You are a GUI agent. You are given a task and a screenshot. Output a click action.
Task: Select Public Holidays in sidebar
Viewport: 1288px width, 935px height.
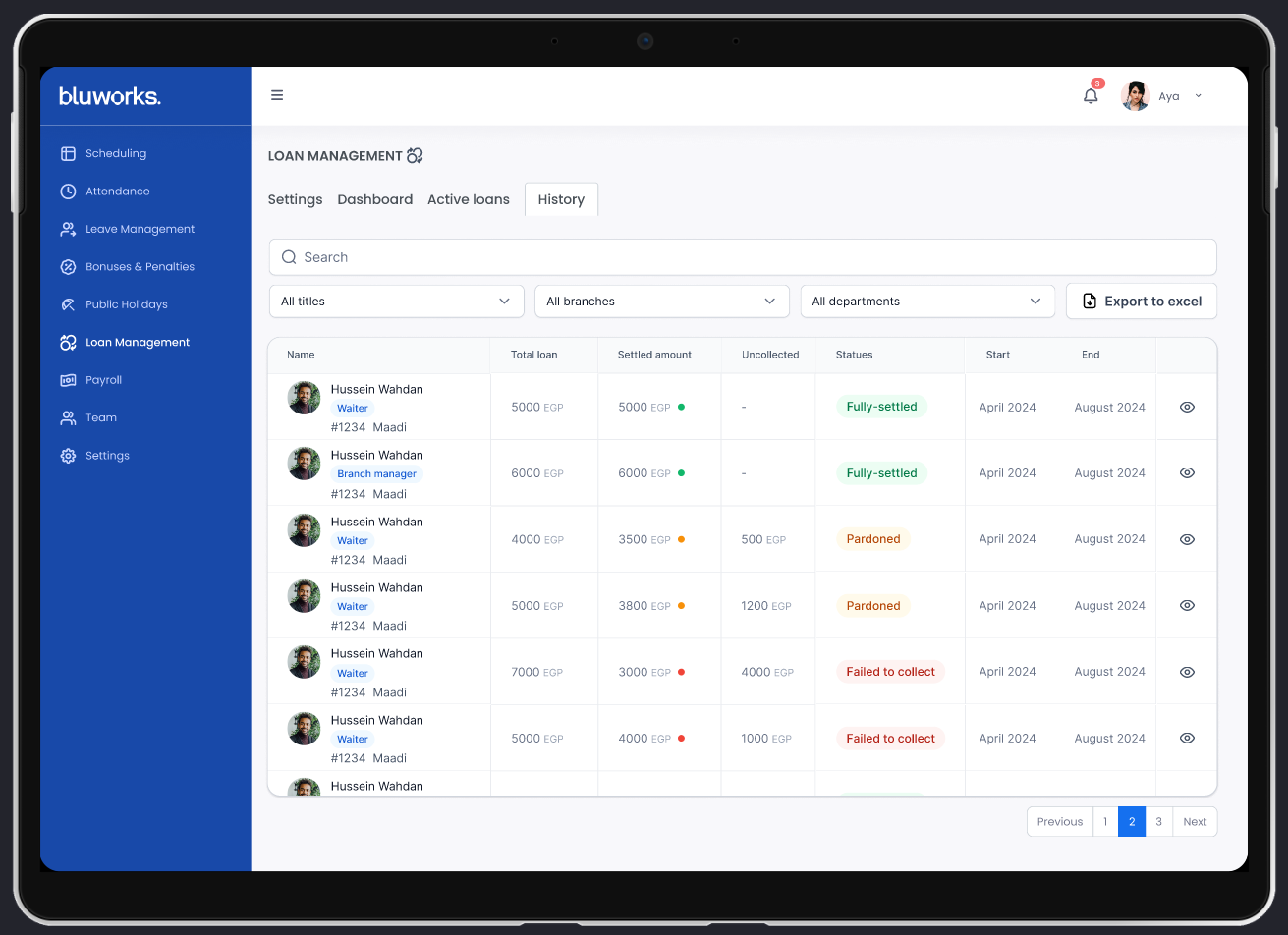[126, 304]
